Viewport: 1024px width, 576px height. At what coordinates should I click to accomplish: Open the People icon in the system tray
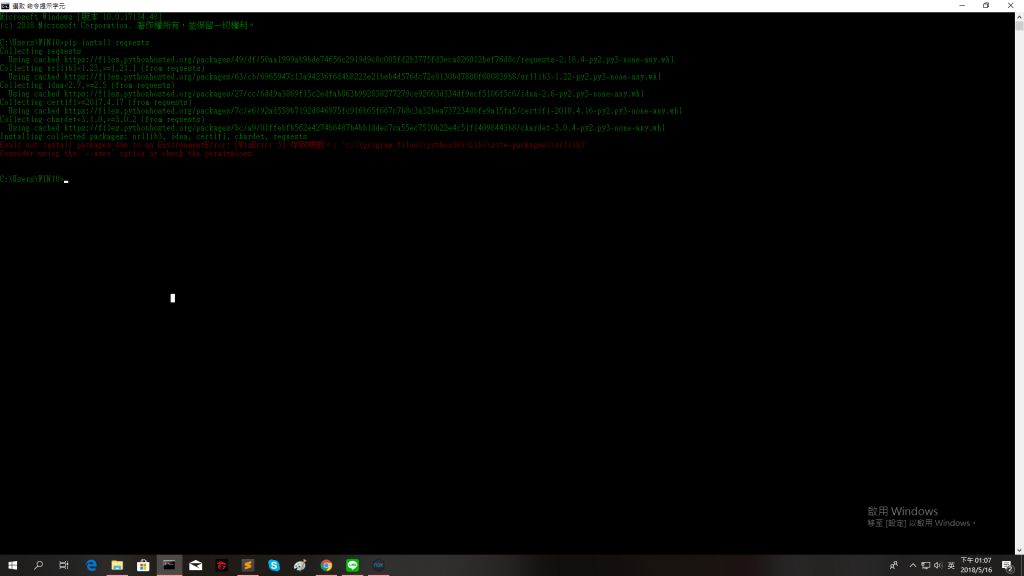[x=893, y=566]
